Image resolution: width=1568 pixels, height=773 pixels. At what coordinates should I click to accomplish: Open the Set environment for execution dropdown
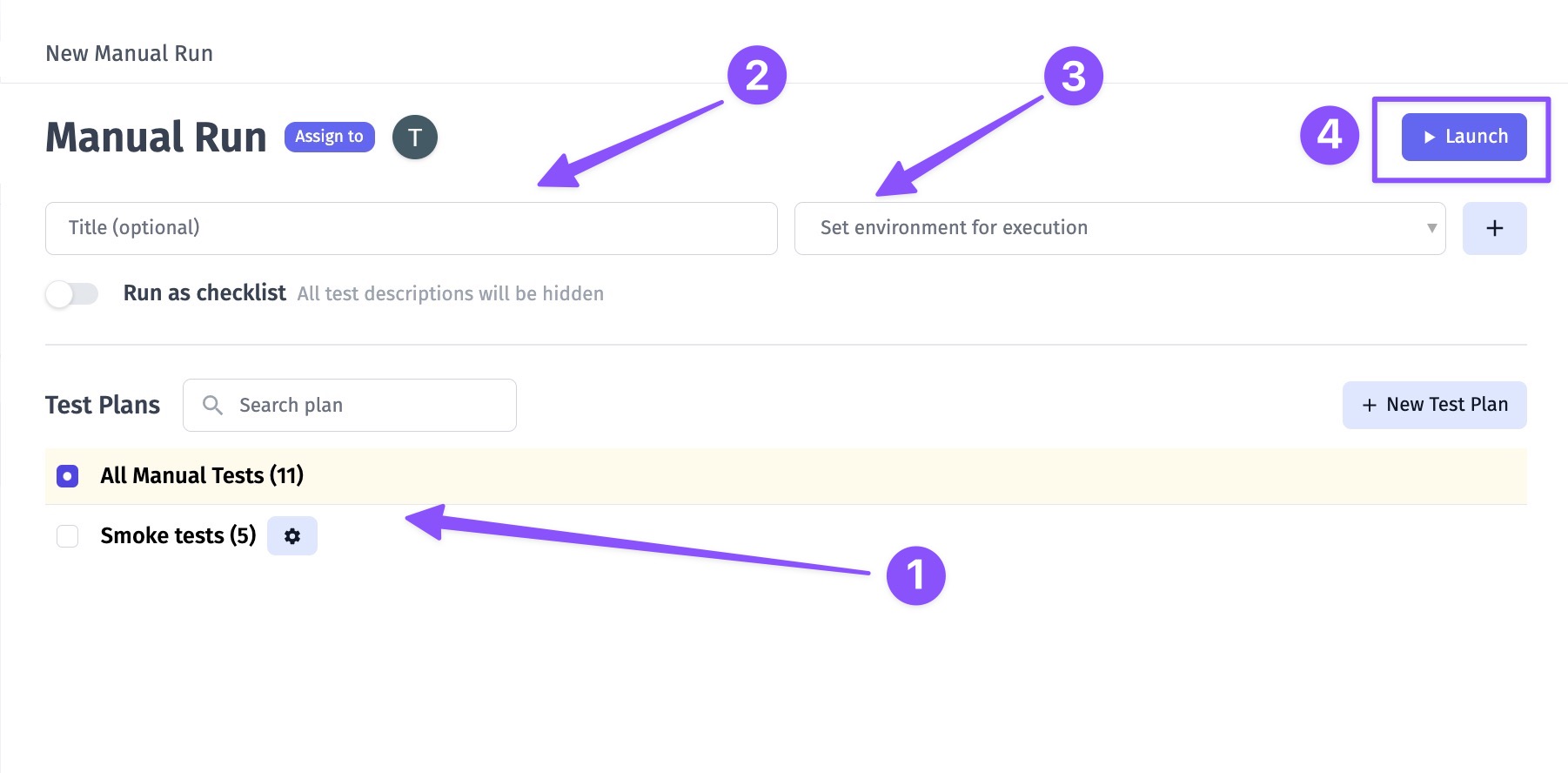(1120, 228)
